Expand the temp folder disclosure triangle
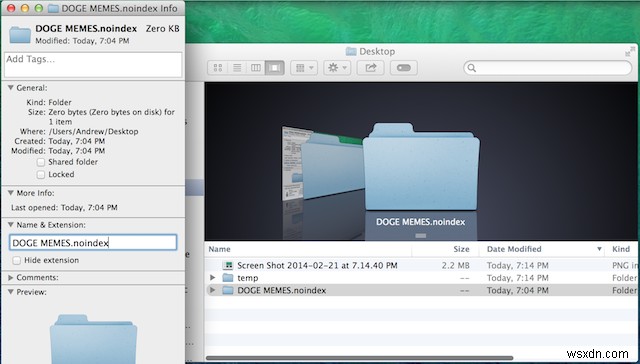This screenshot has width=640, height=364. [x=212, y=277]
